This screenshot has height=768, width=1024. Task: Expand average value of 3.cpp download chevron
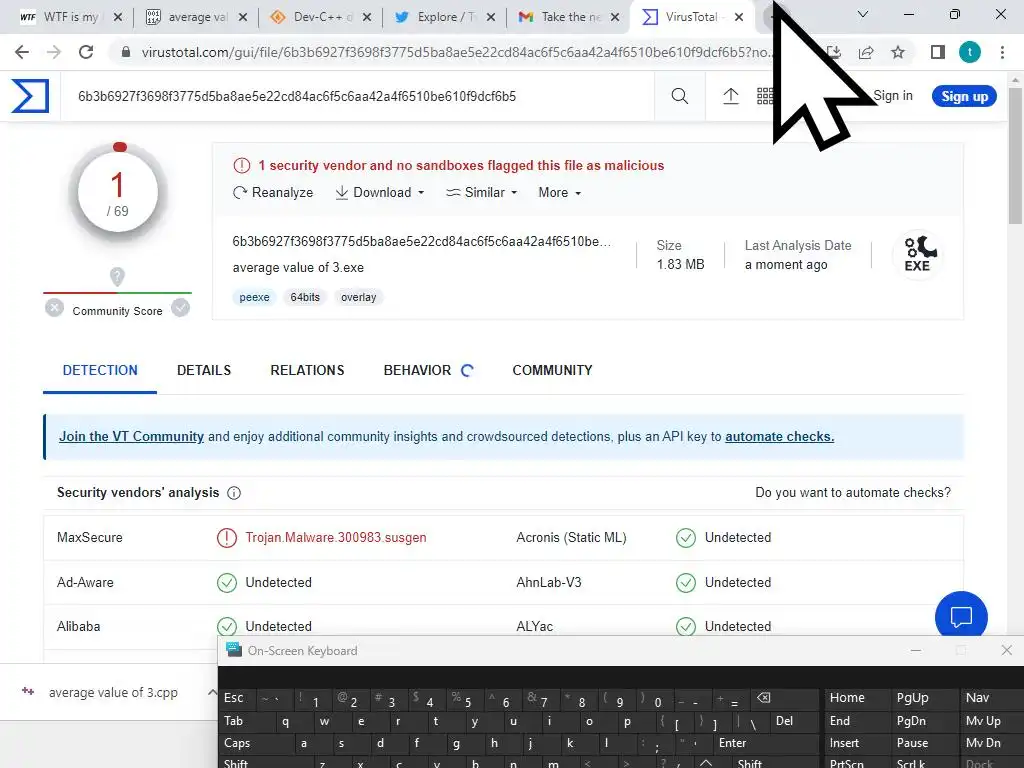tap(212, 692)
